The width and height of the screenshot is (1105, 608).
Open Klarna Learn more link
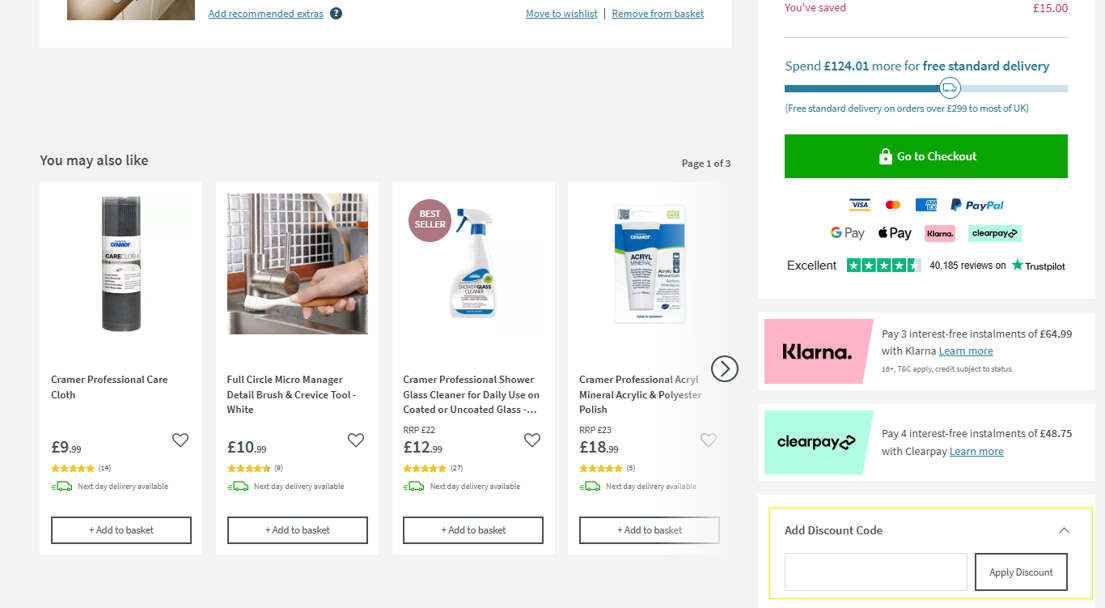[965, 351]
